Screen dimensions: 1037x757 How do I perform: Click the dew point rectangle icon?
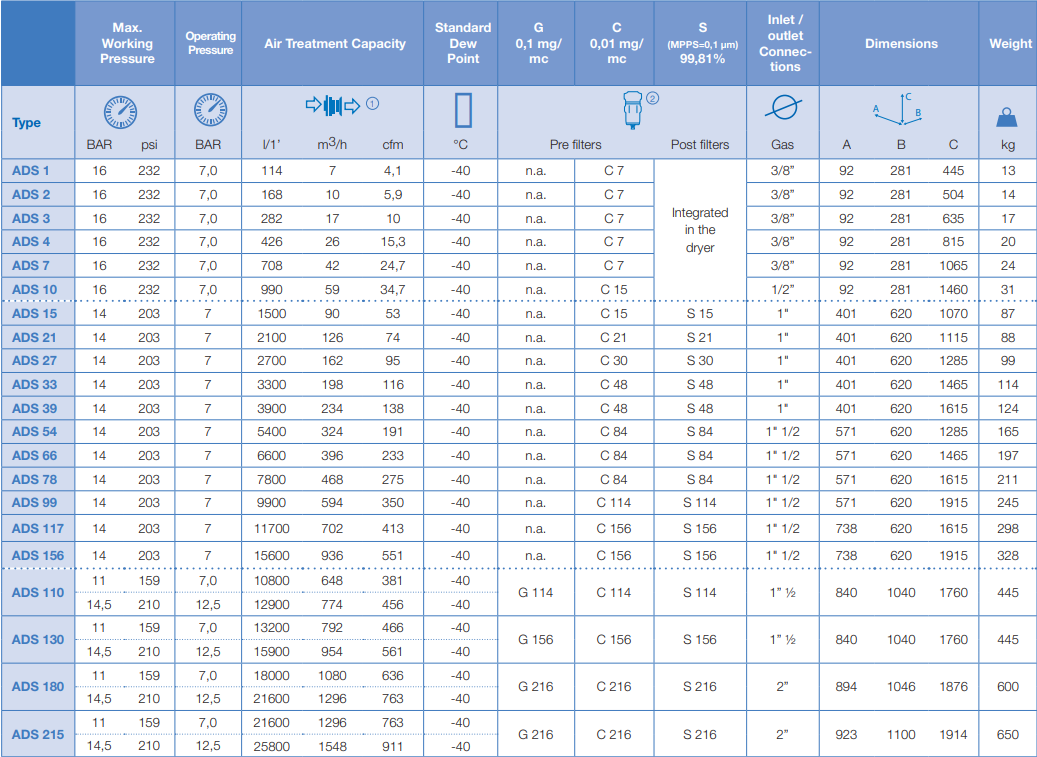point(463,110)
